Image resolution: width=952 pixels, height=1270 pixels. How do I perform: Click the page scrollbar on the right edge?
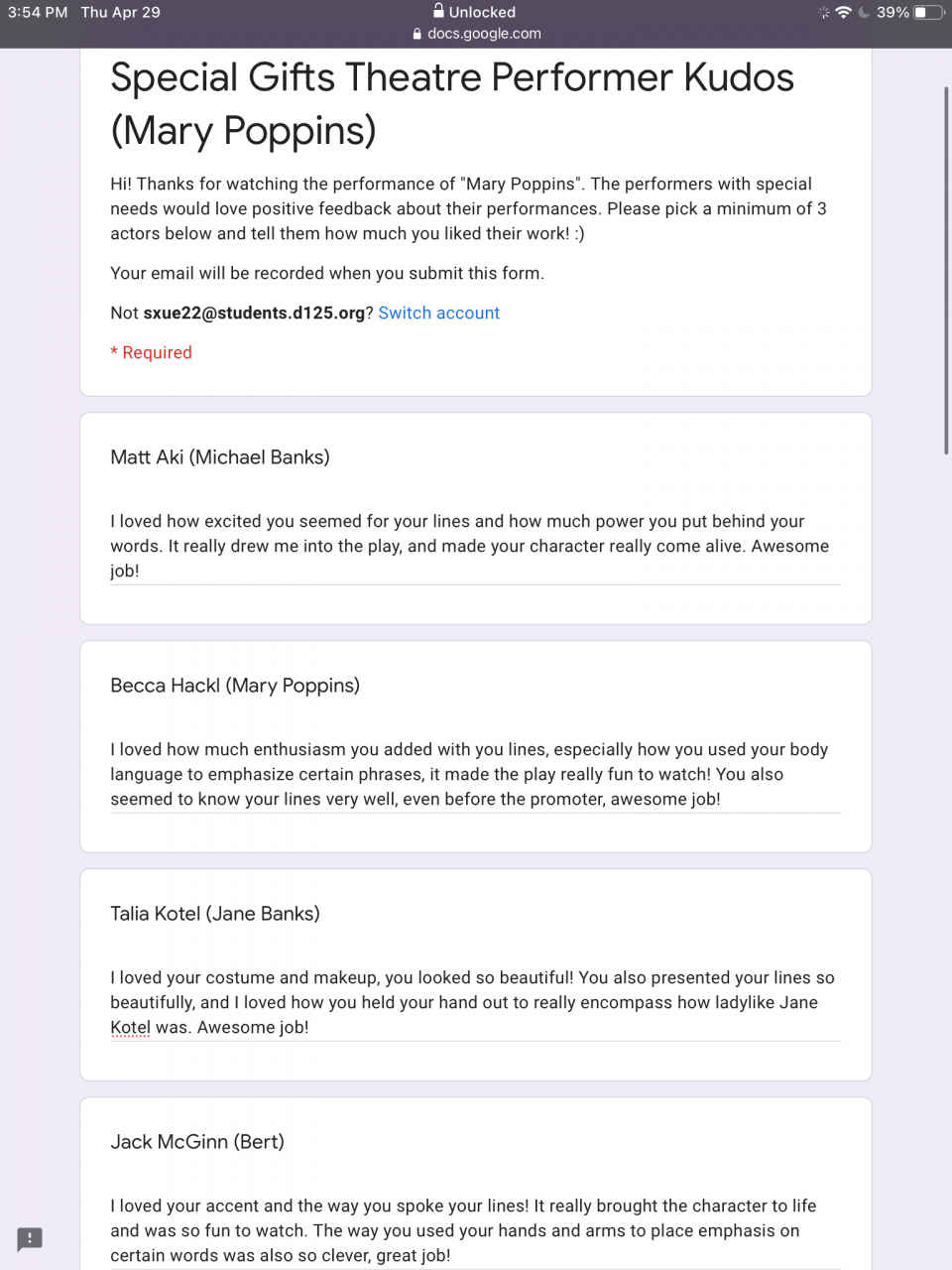(946, 270)
